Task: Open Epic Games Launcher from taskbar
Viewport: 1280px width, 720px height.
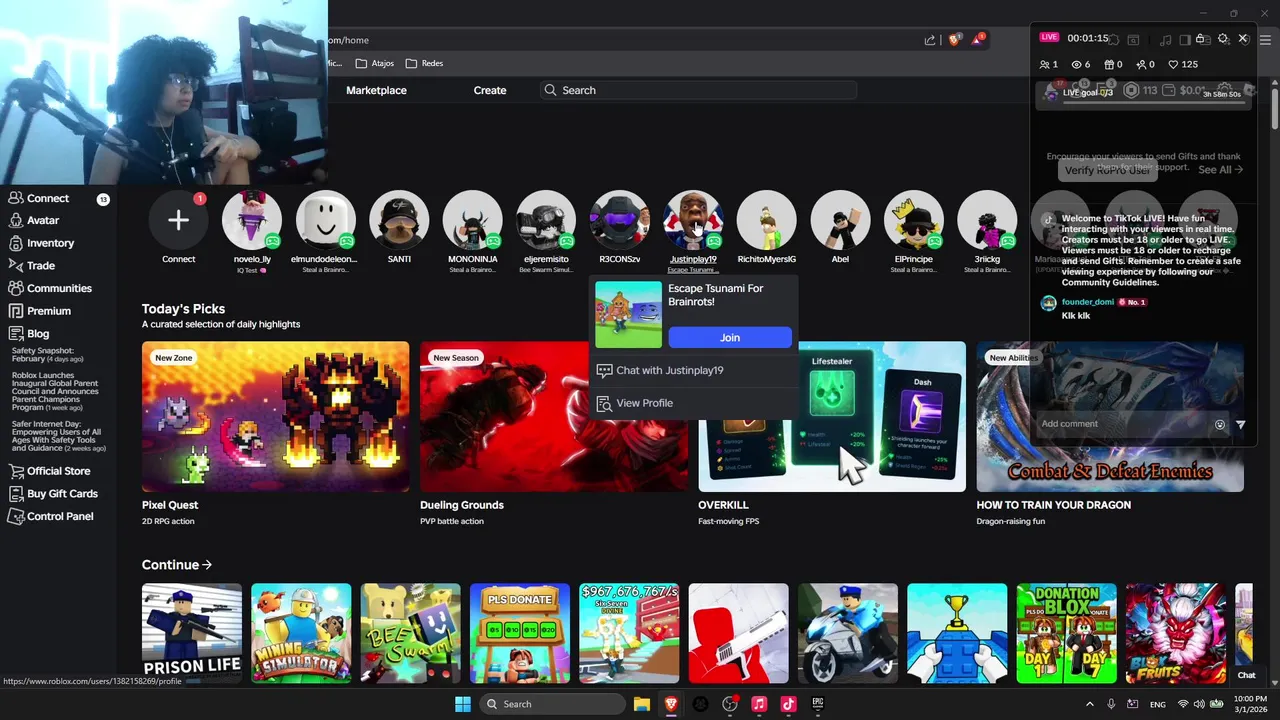Action: click(x=818, y=704)
